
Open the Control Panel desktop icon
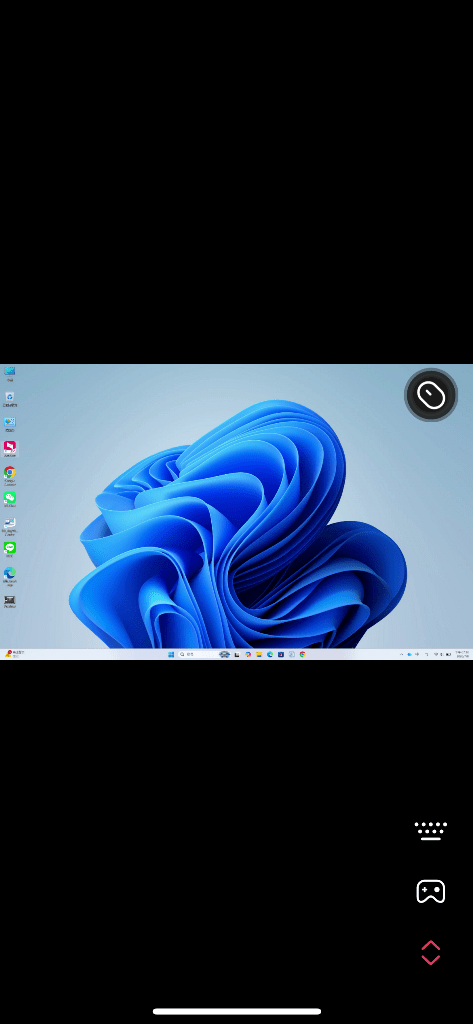coord(10,424)
